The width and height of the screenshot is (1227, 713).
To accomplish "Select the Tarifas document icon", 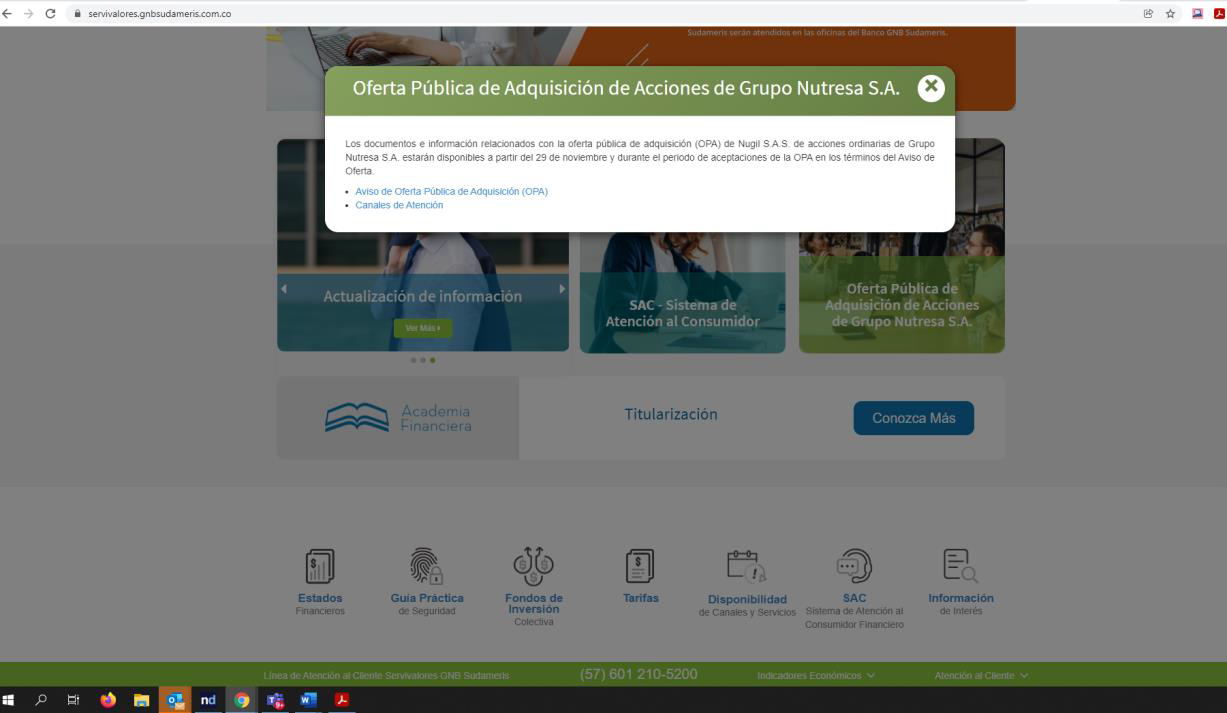I will pos(640,567).
